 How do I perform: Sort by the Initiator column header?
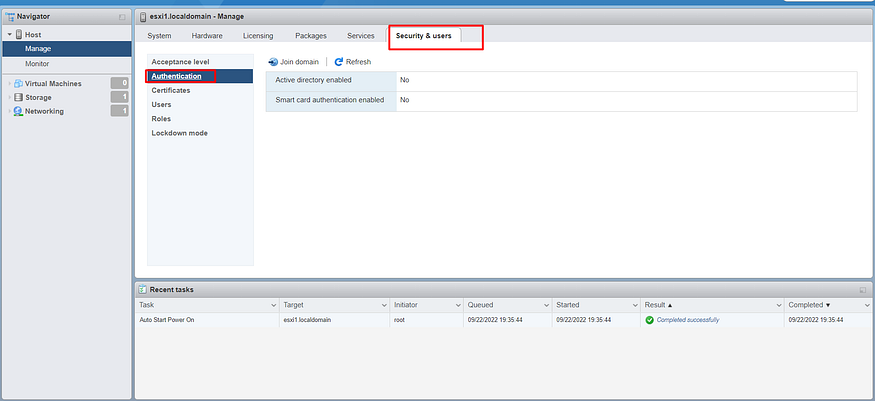click(x=406, y=305)
